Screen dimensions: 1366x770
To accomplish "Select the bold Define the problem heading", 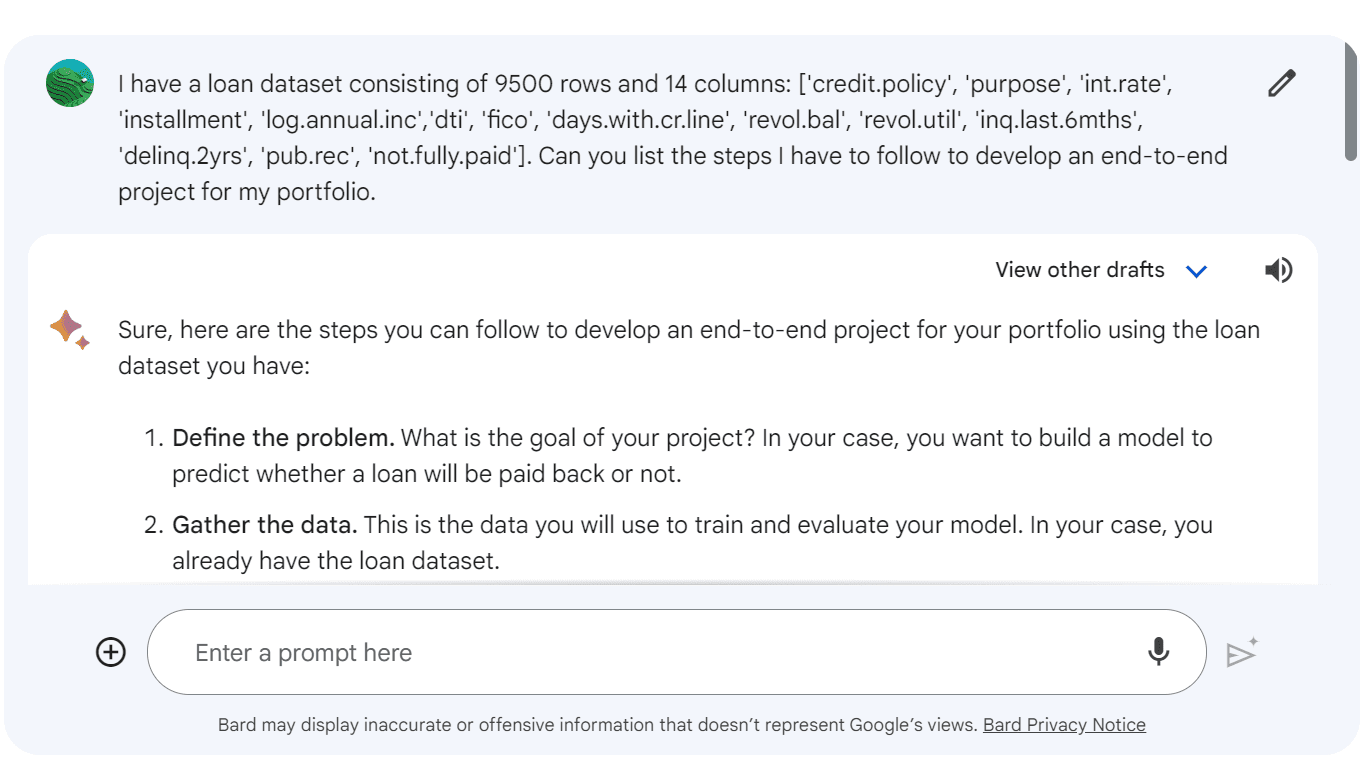I will tap(284, 438).
